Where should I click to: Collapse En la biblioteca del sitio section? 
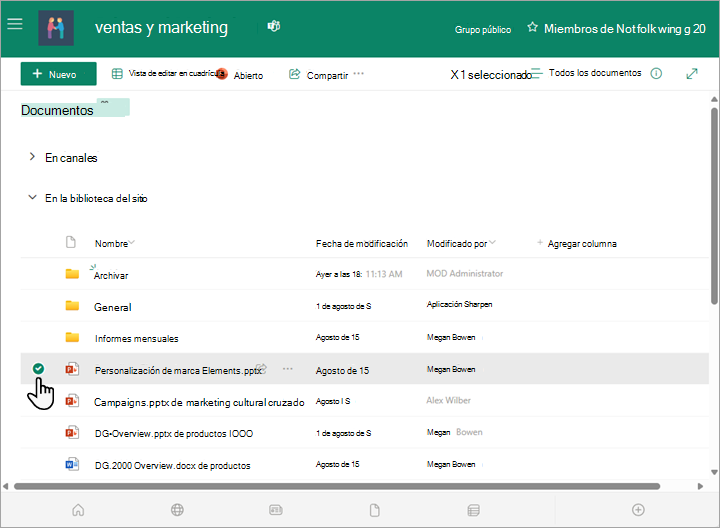pyautogui.click(x=32, y=197)
